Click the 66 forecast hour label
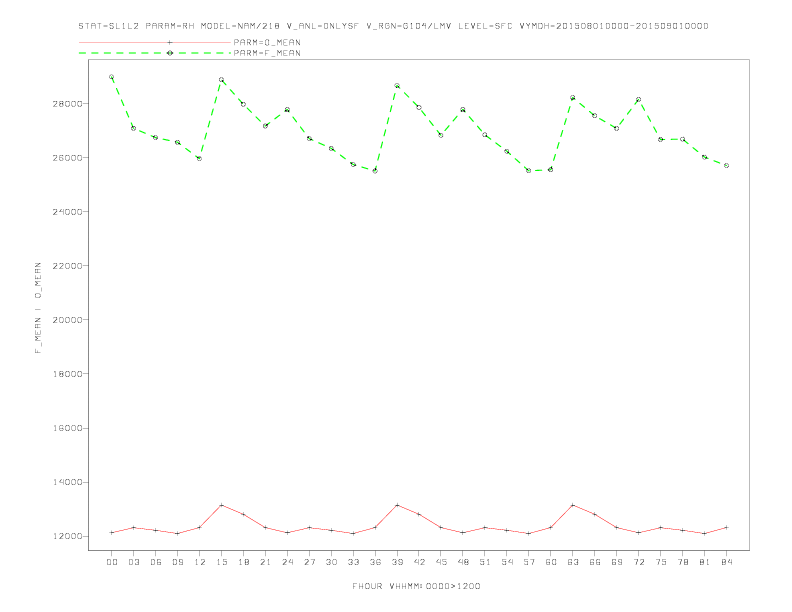This screenshot has width=792, height=612. pyautogui.click(x=595, y=562)
